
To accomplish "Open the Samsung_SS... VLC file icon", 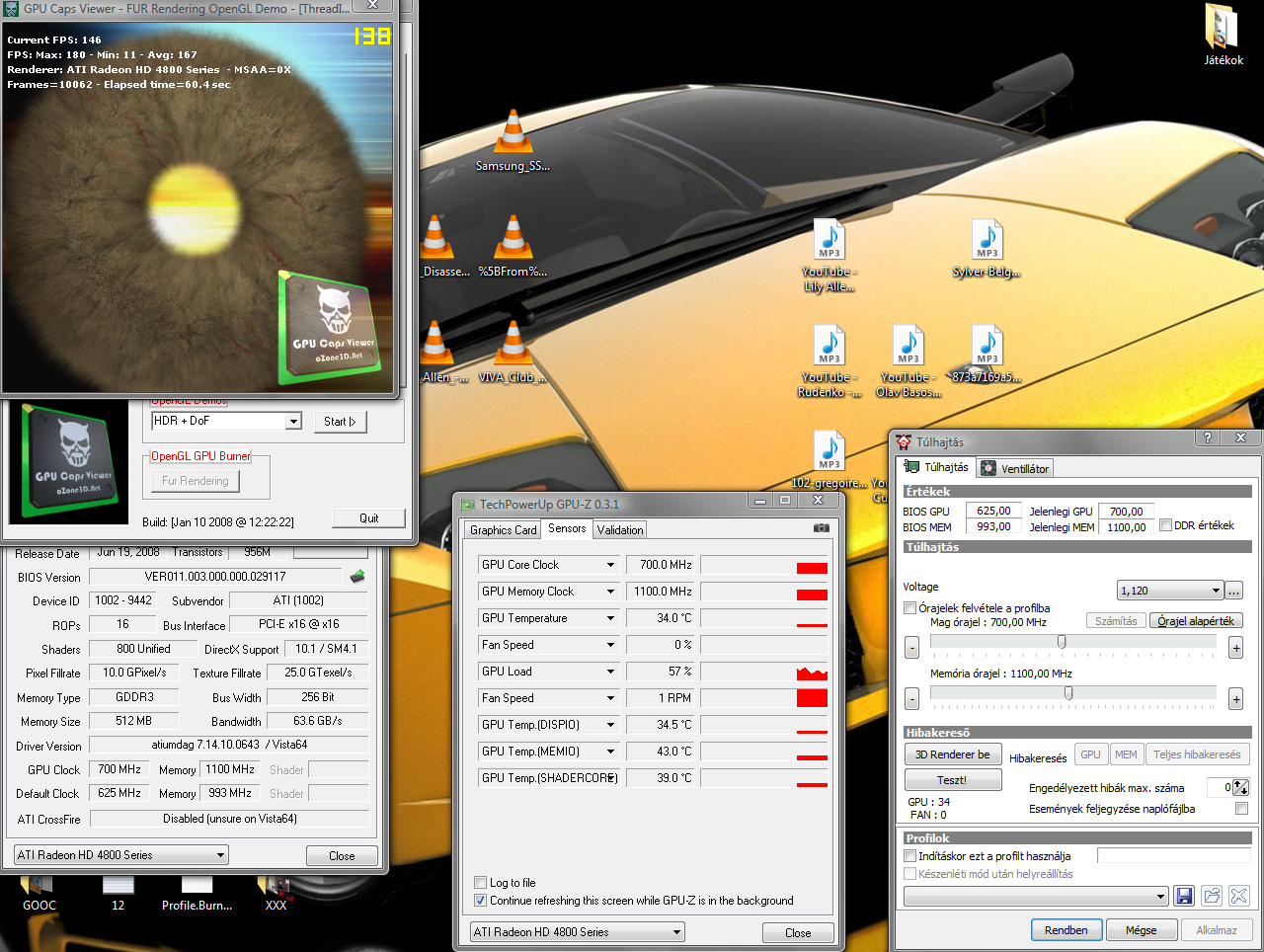I will [x=513, y=140].
